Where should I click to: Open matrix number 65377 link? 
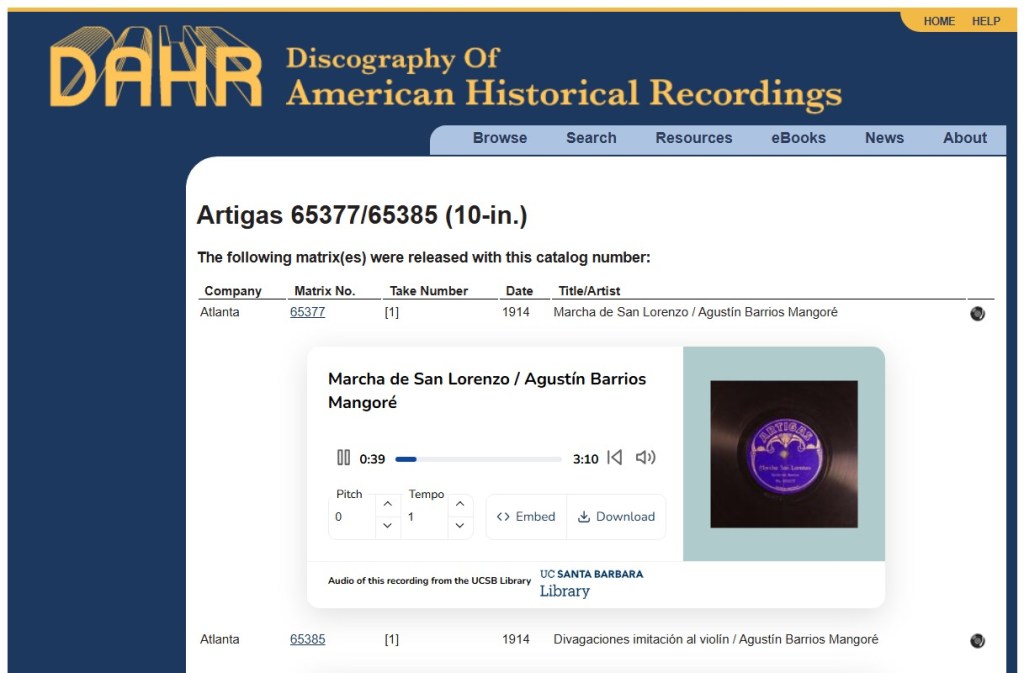[307, 312]
